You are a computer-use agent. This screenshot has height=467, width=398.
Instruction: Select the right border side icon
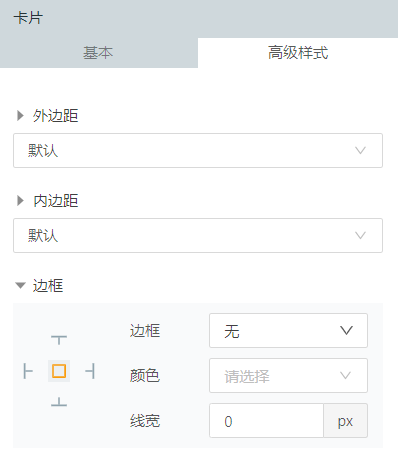pos(90,371)
